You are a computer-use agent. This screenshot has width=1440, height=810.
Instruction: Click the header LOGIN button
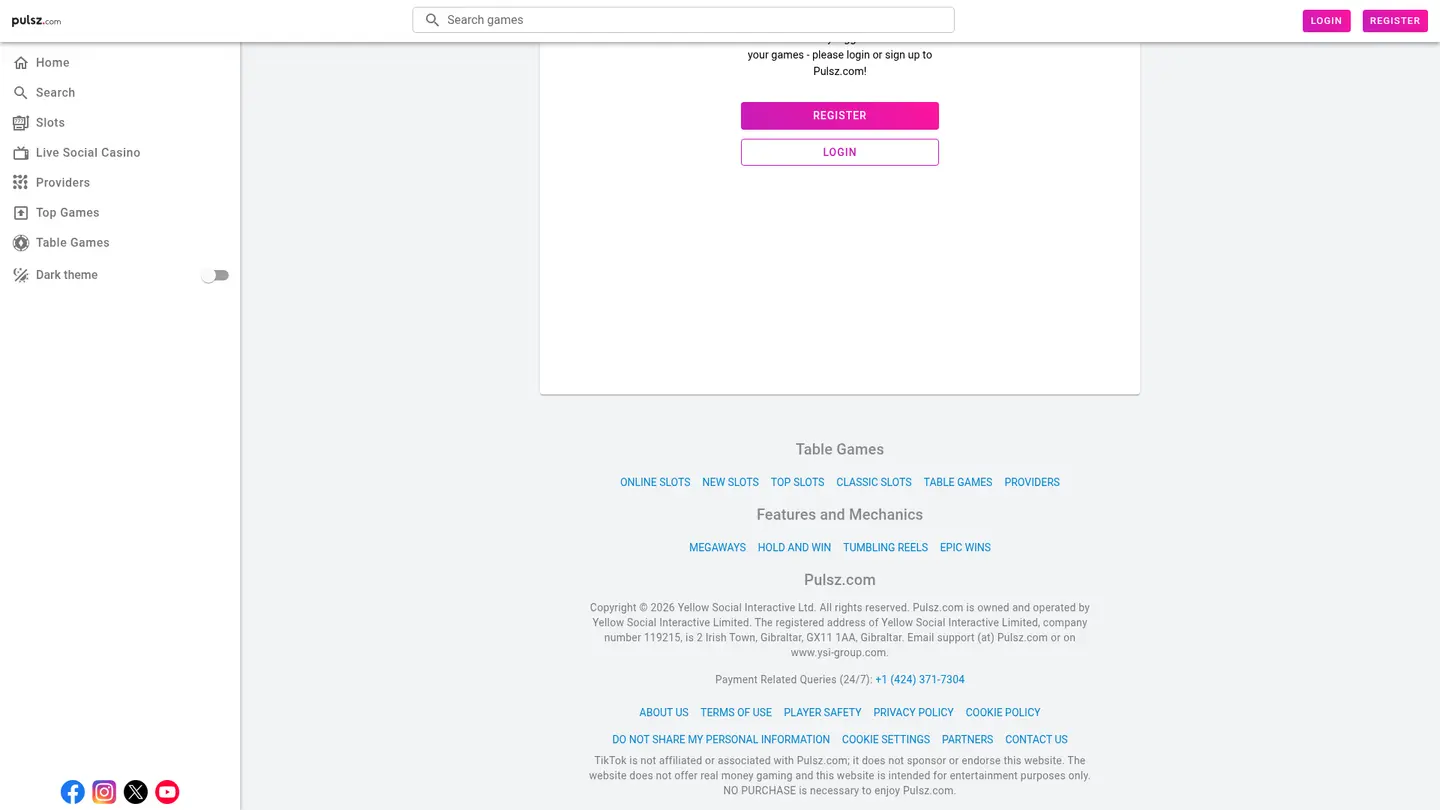click(x=1326, y=21)
